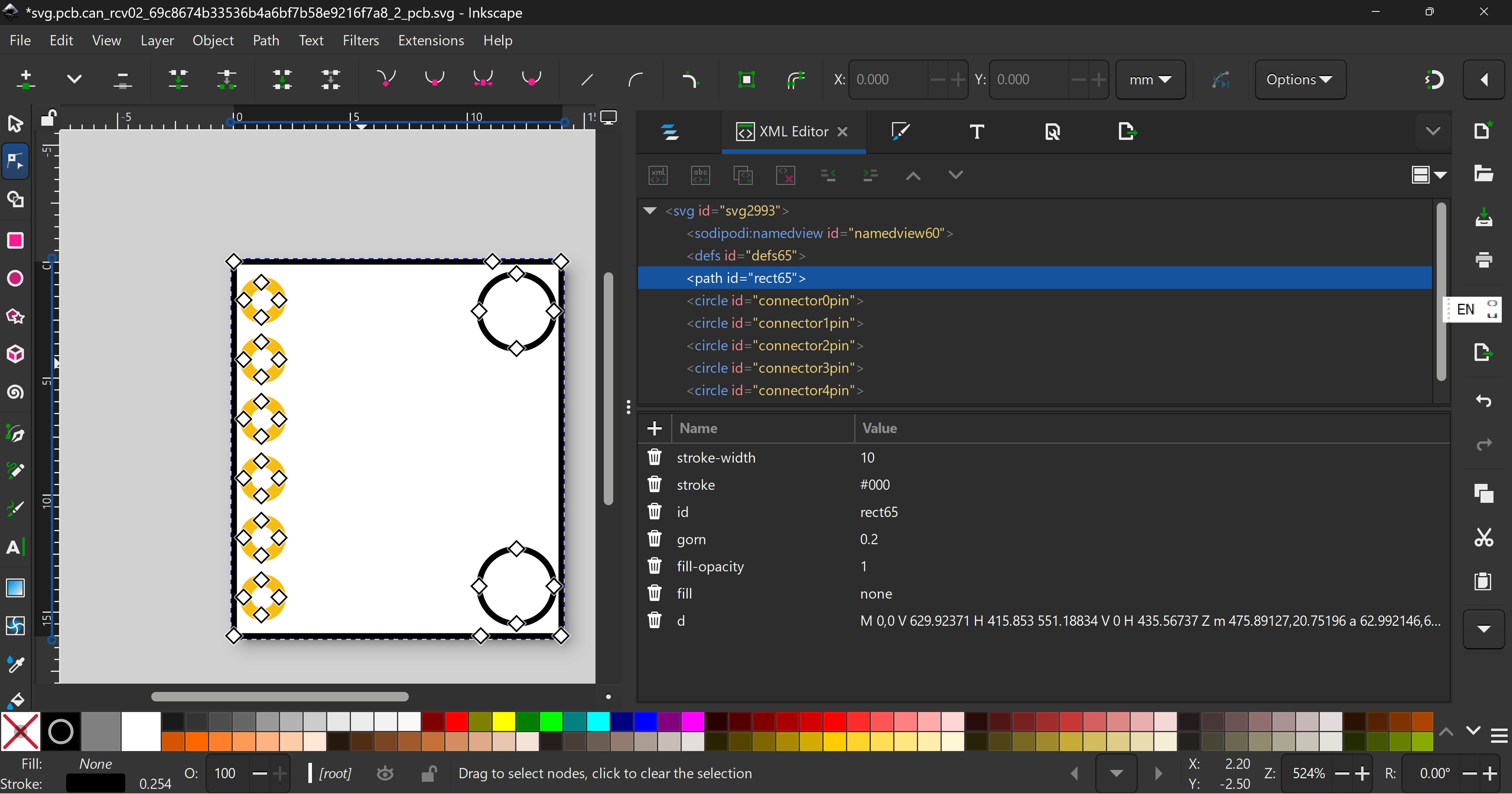Open the Options dropdown
Screen dimensions: 1512x794
[1300, 79]
